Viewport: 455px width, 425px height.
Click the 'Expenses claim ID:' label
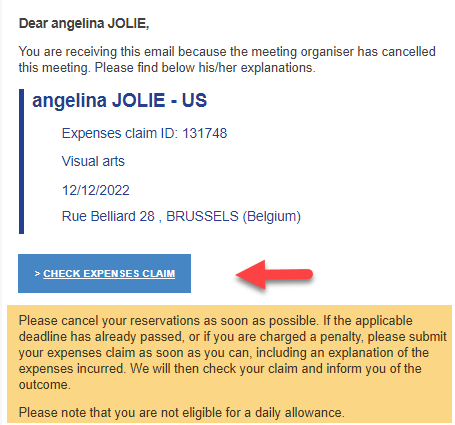[120, 133]
